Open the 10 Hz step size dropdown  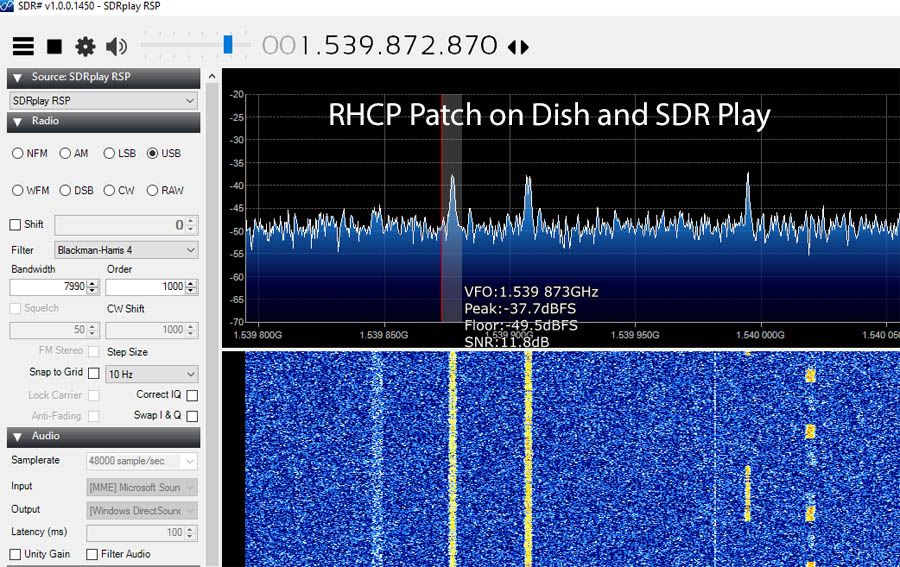pyautogui.click(x=152, y=374)
